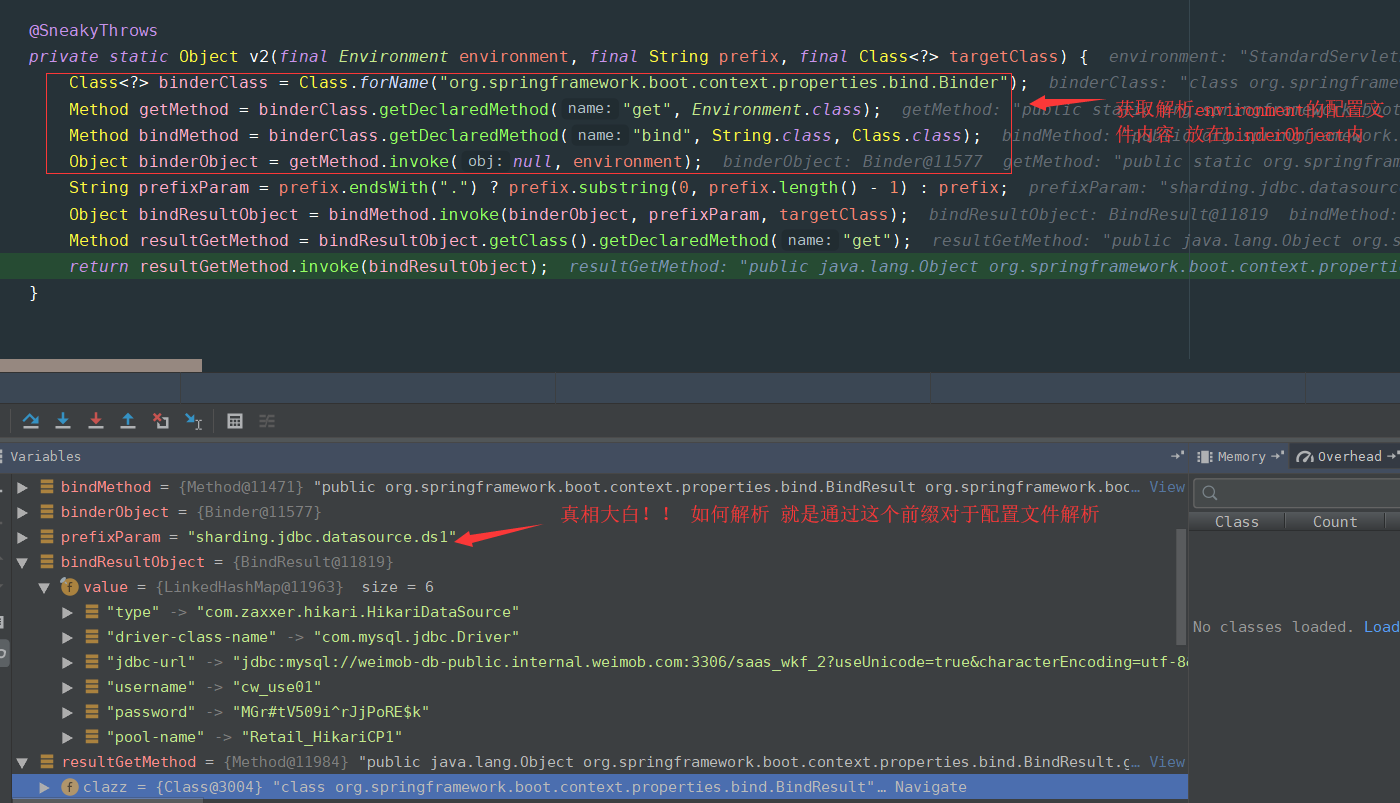Click the variable icon beside resultGetMethod
The image size is (1400, 803).
(47, 762)
